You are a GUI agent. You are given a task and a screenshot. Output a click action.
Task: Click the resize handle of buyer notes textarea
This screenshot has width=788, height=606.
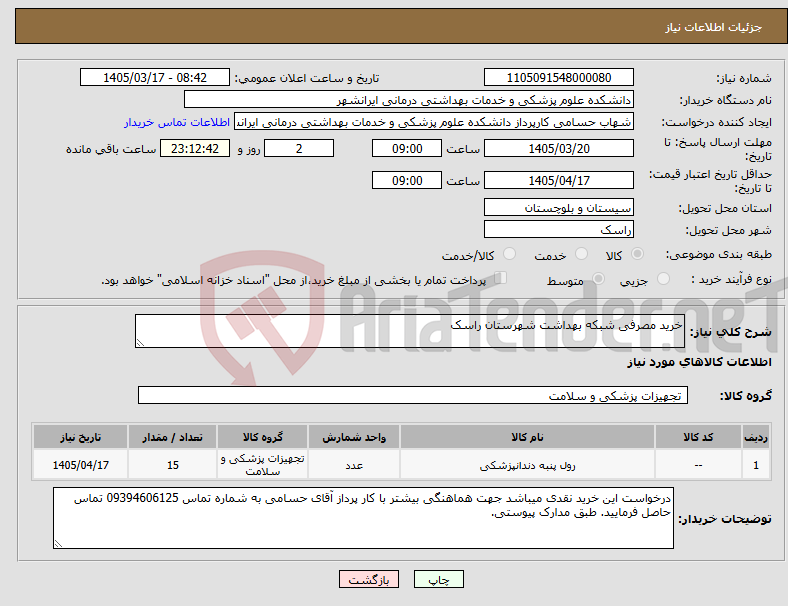click(x=58, y=544)
